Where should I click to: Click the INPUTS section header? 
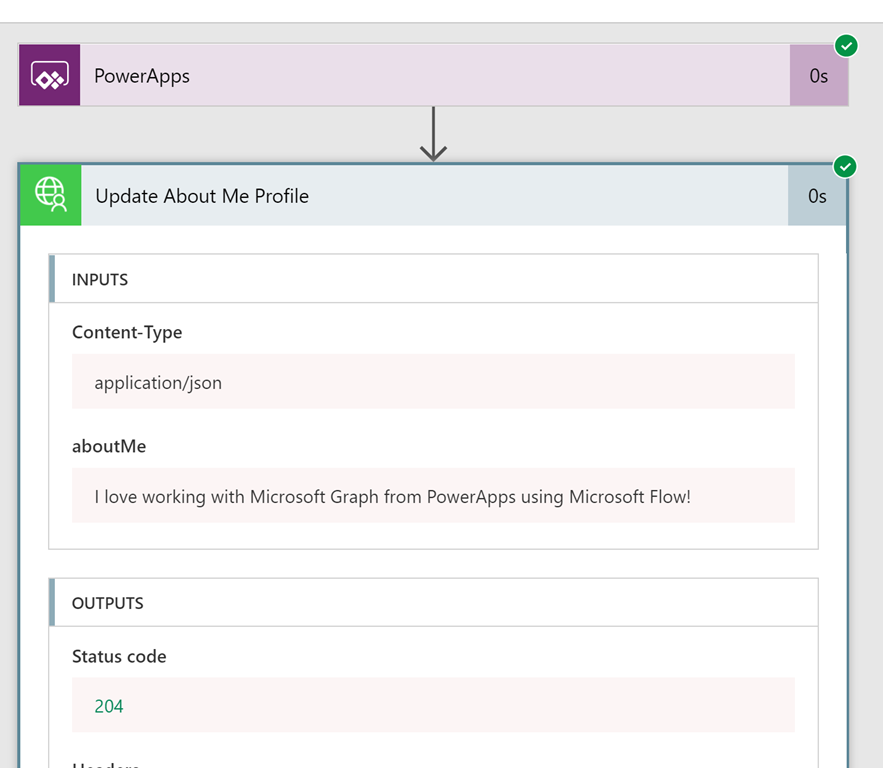(x=434, y=279)
